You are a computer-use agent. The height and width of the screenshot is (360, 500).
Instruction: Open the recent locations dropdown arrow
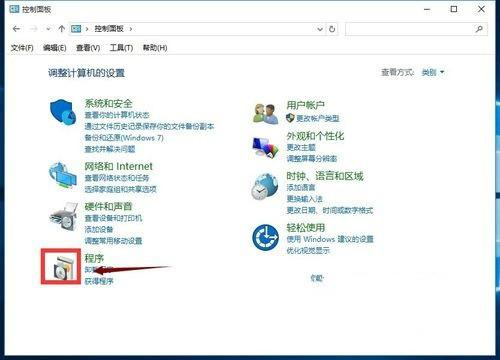48,29
